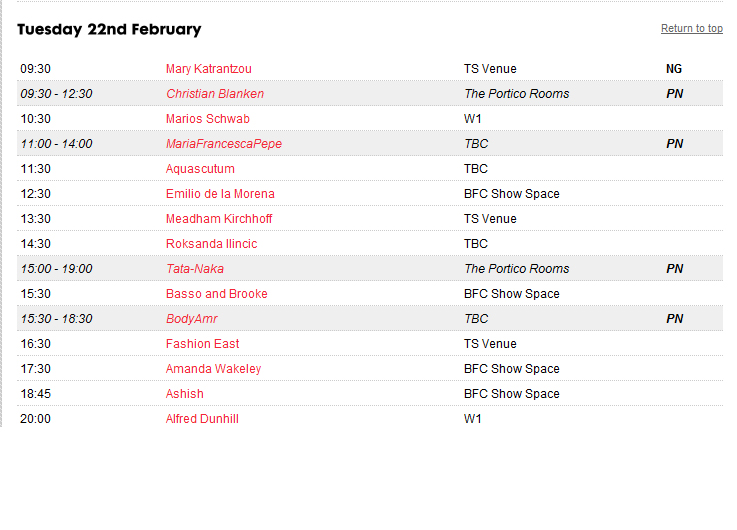Select the BodyAmr link
This screenshot has width=737, height=530.
pyautogui.click(x=191, y=319)
